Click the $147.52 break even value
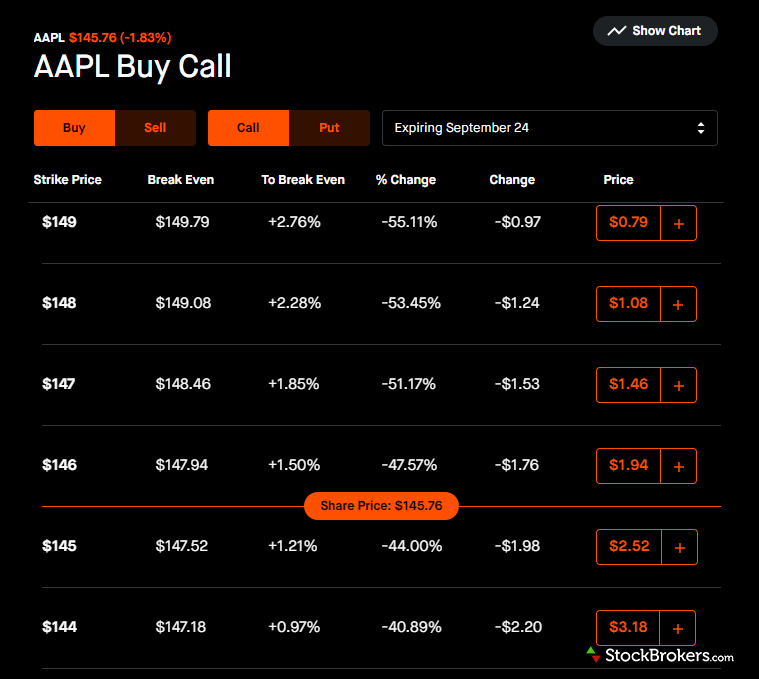 [182, 546]
